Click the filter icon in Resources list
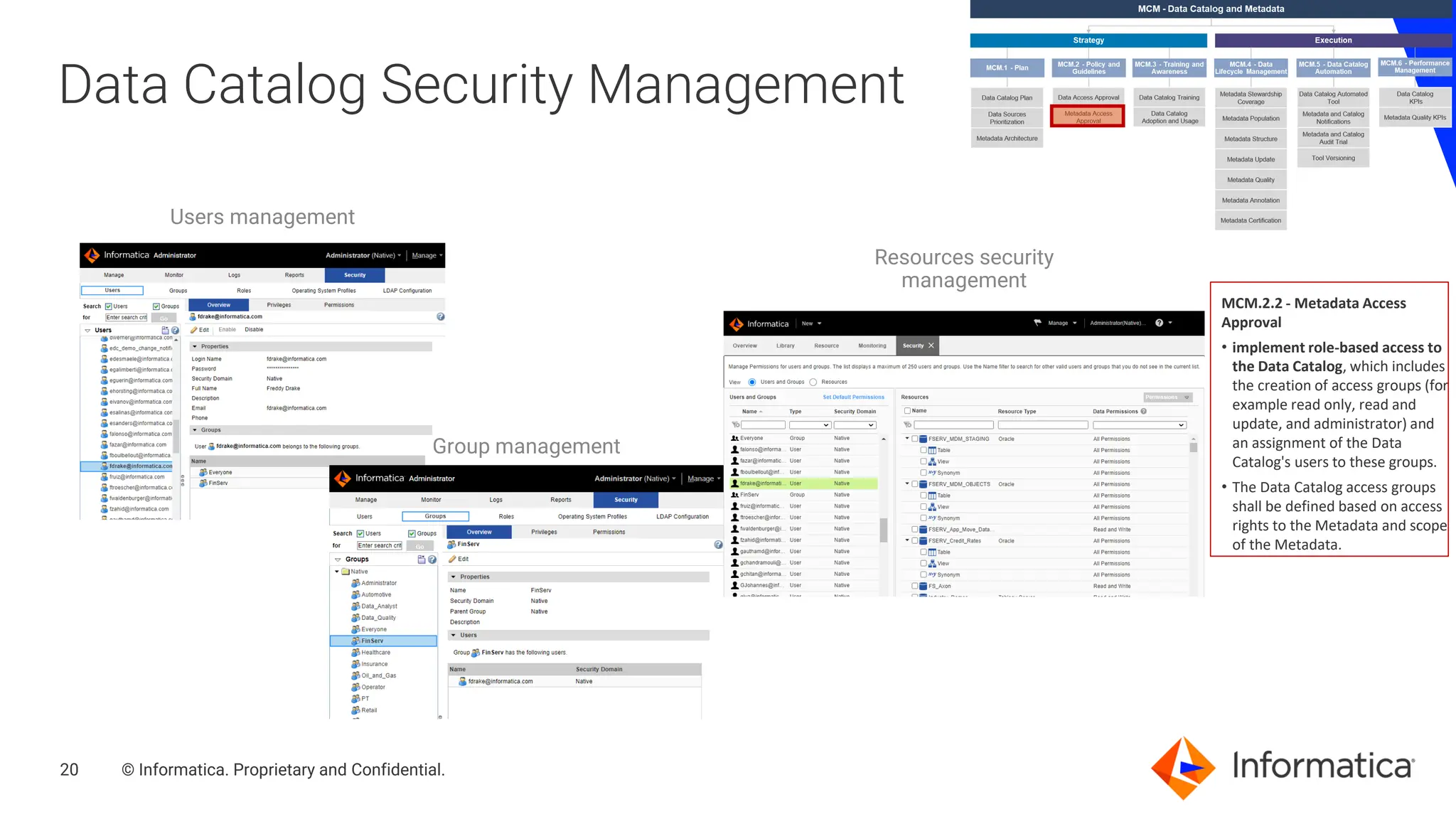 [907, 425]
